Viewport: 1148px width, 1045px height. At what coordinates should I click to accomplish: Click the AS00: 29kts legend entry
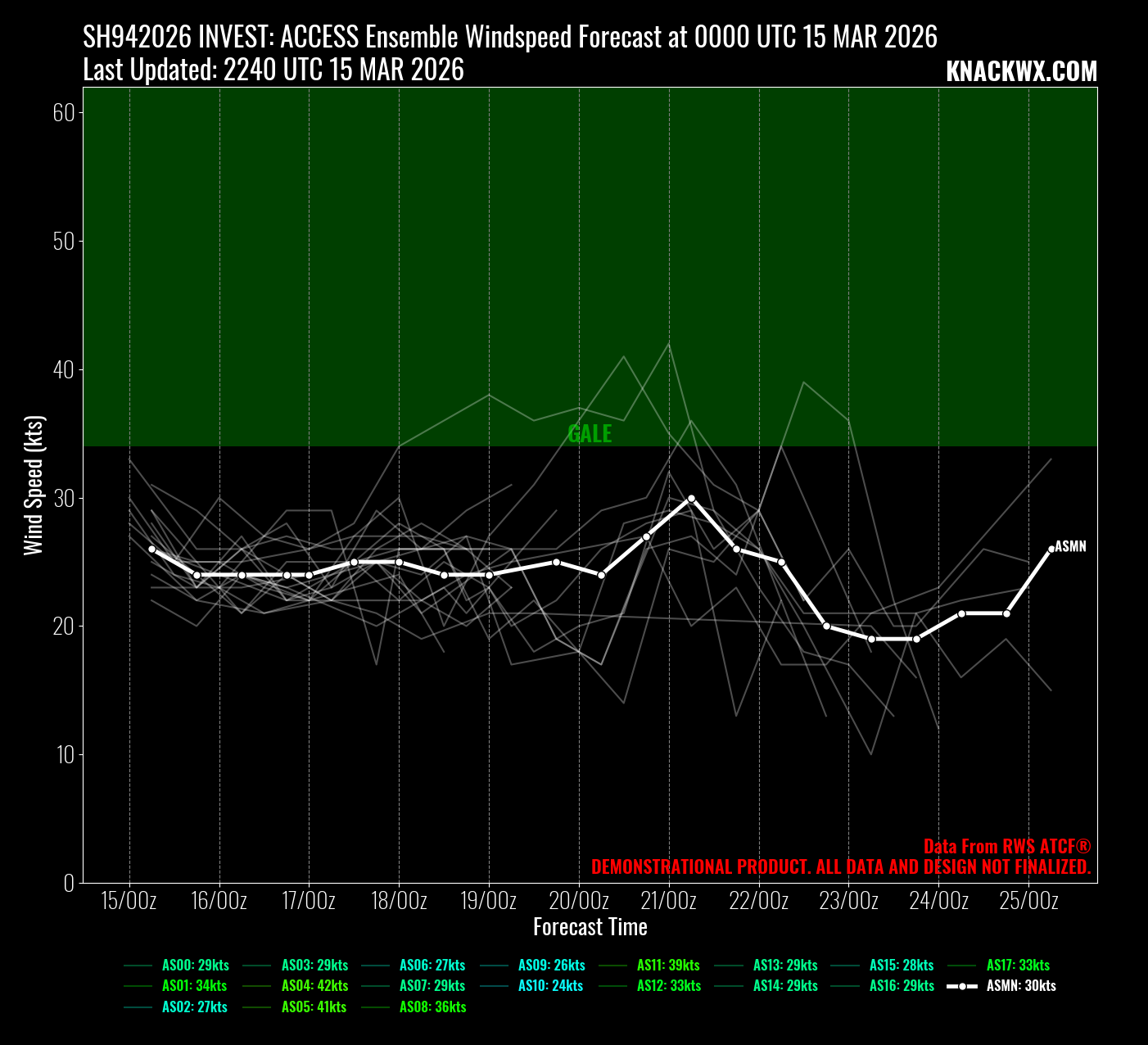pyautogui.click(x=196, y=966)
